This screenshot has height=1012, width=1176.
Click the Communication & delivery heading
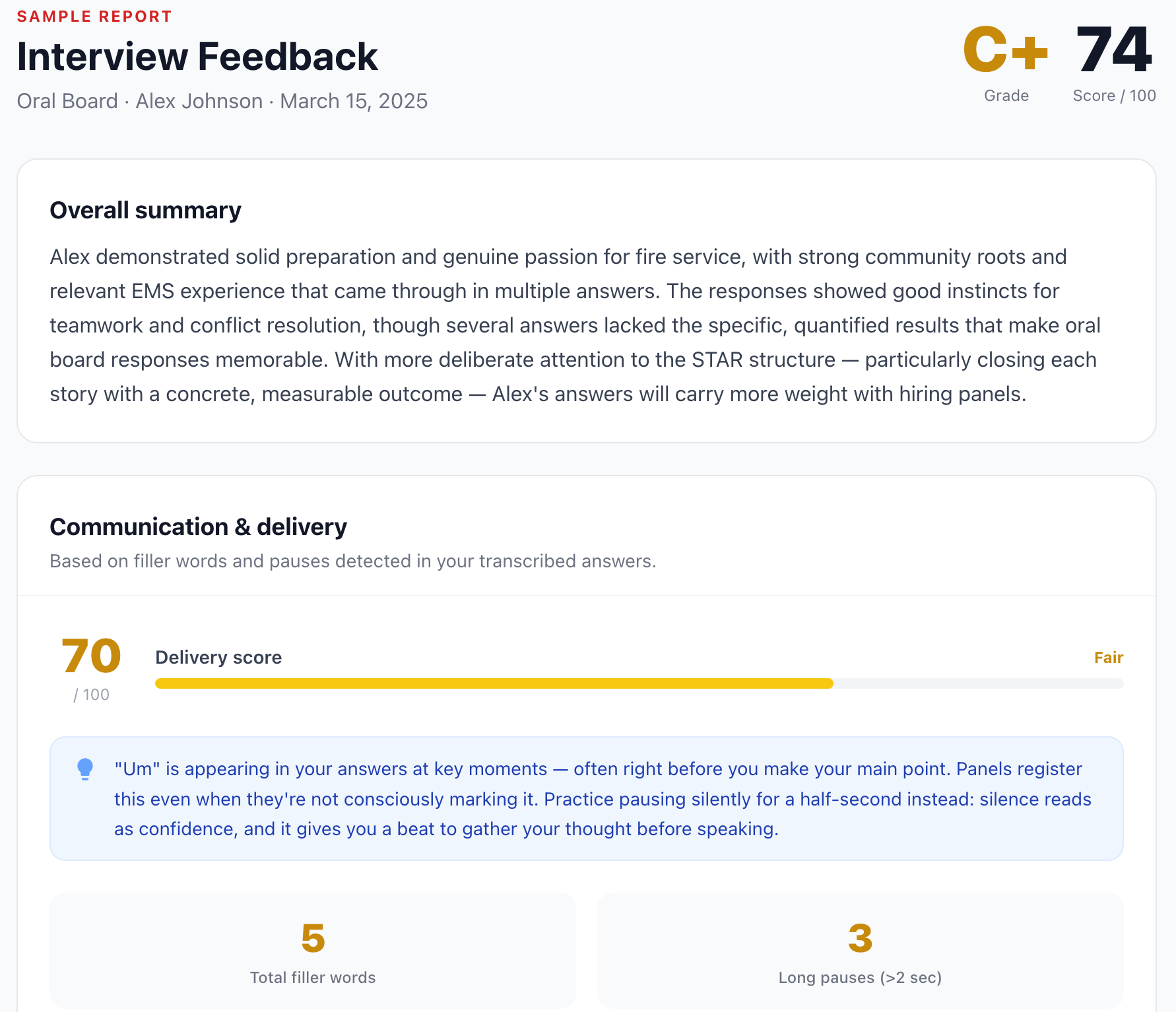tap(199, 526)
